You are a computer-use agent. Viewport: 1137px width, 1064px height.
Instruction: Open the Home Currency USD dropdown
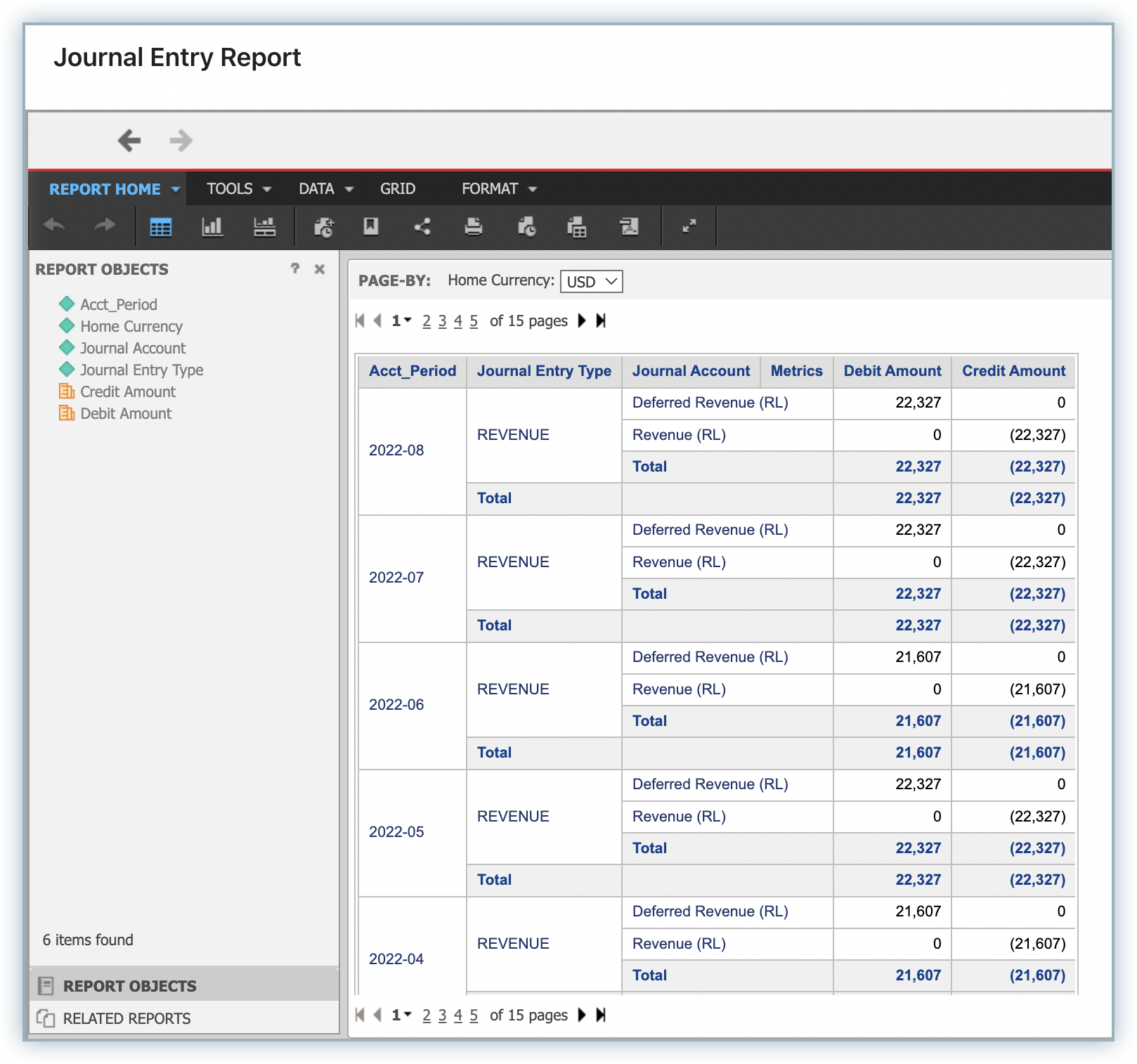tap(591, 282)
